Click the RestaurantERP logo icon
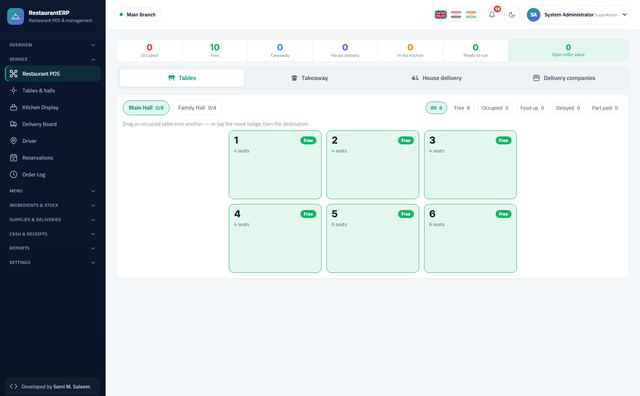 tap(16, 16)
